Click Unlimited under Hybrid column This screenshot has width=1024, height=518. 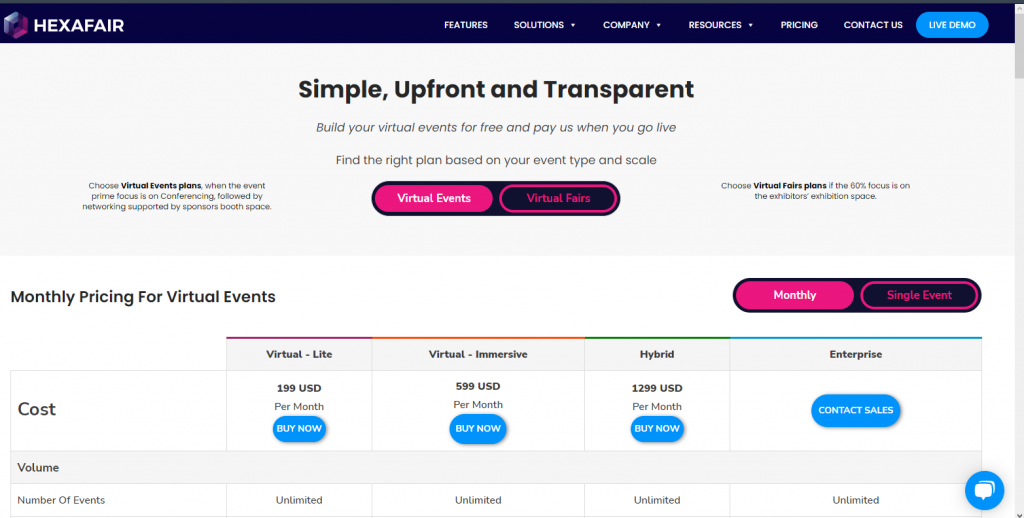(x=657, y=500)
